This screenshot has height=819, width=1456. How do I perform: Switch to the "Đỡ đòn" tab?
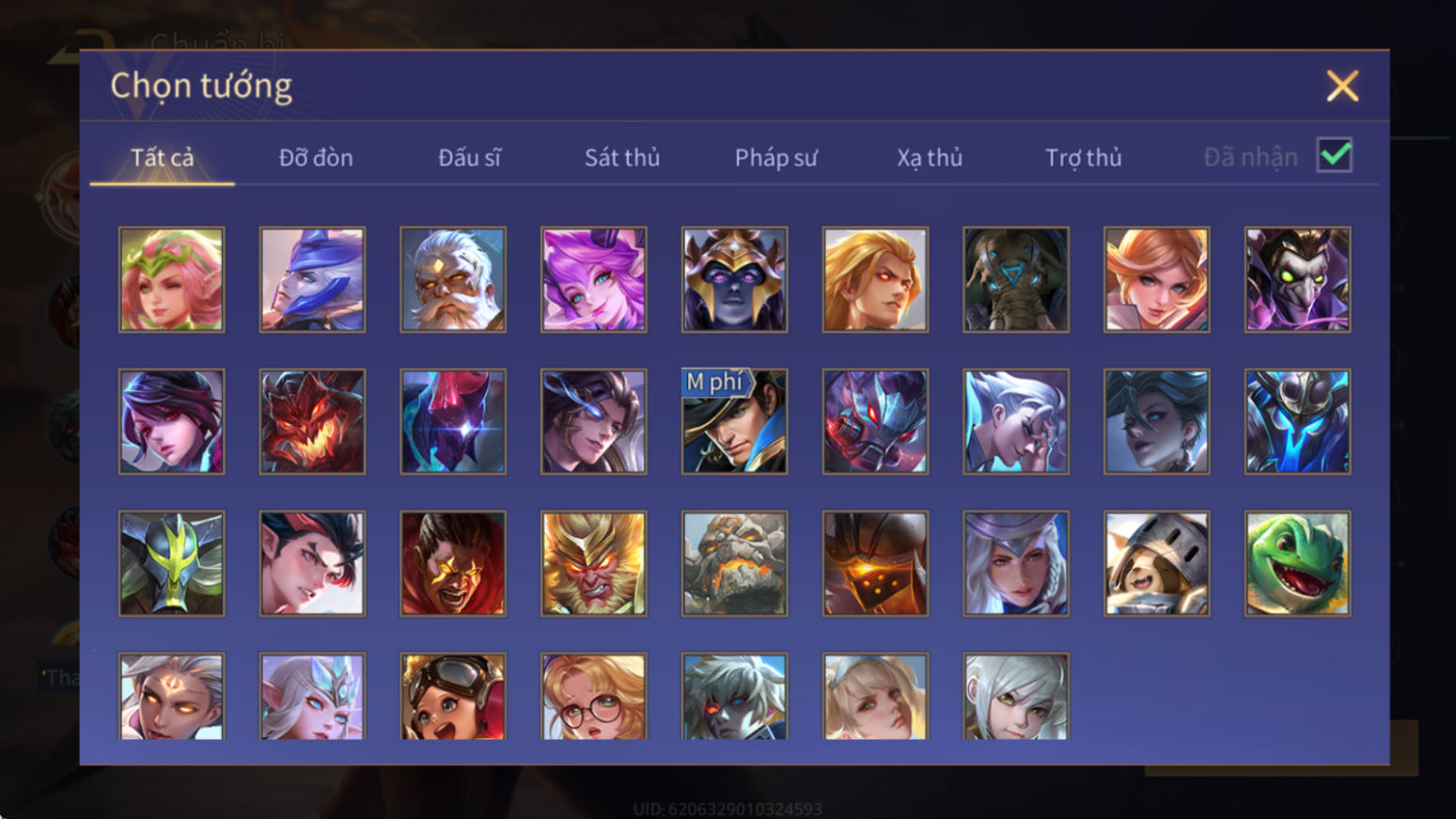[316, 157]
